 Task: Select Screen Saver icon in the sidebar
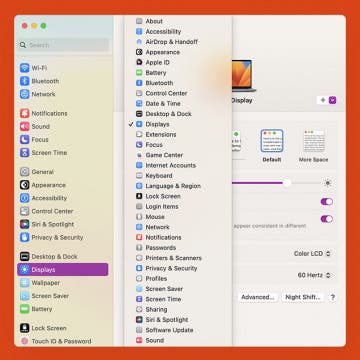24,296
